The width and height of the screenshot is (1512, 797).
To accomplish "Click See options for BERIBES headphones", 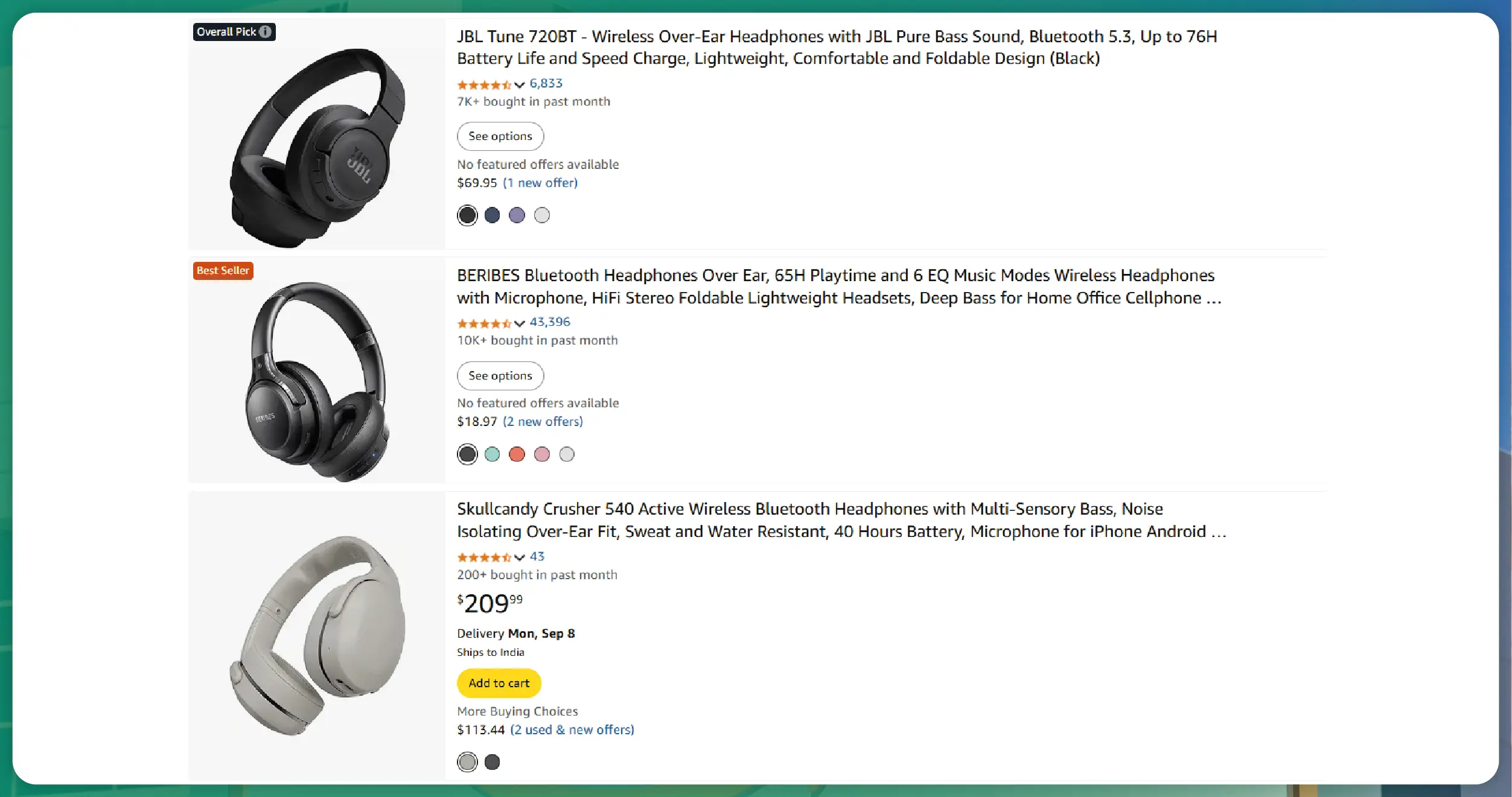I will click(500, 376).
